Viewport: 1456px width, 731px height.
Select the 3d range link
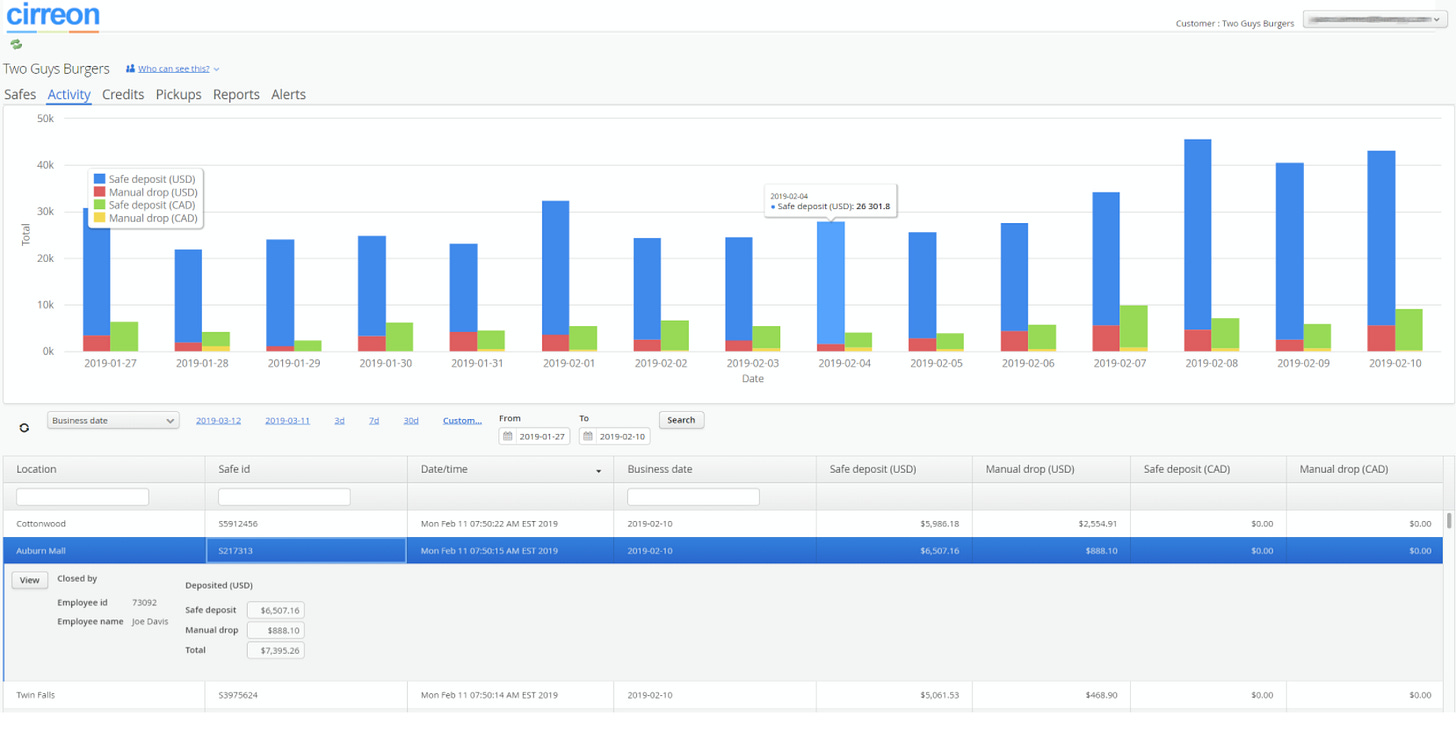339,421
